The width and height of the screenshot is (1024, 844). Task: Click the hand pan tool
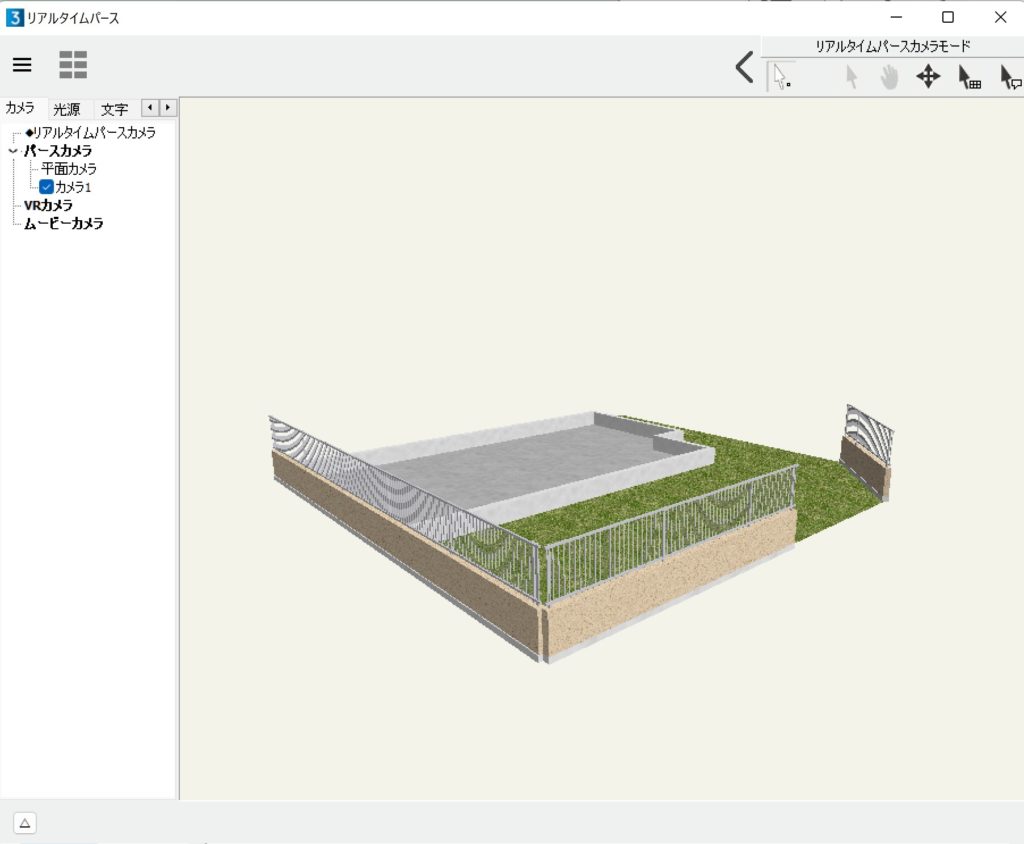(x=889, y=77)
